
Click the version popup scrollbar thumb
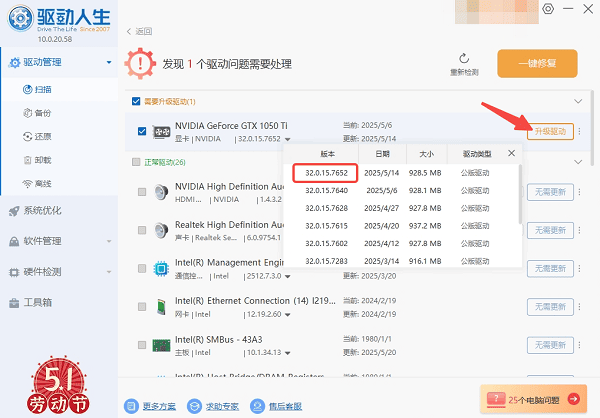pos(520,194)
